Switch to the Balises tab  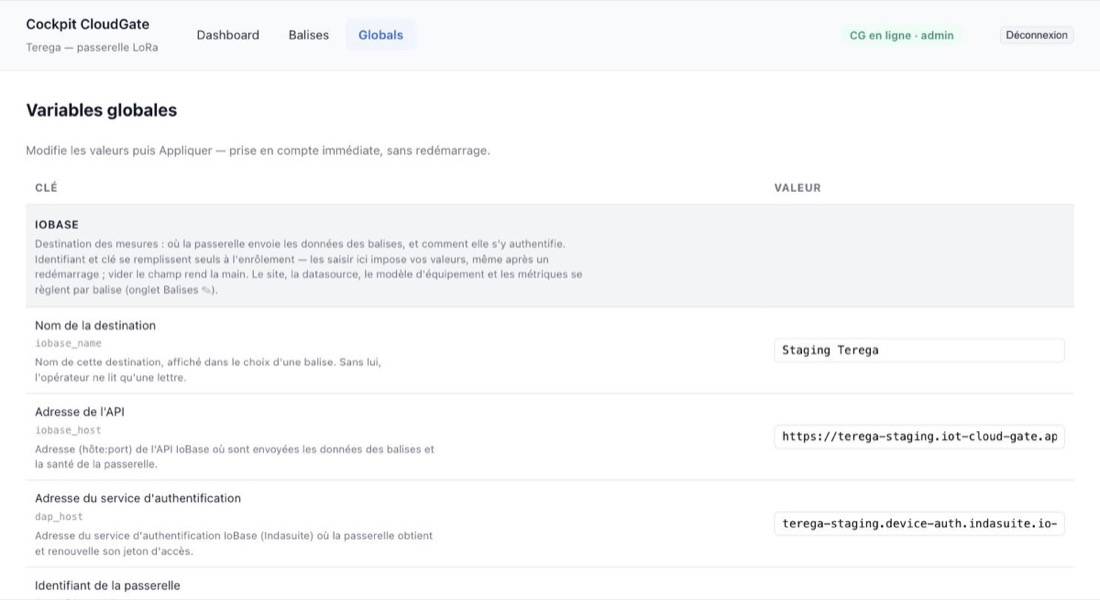click(x=309, y=35)
